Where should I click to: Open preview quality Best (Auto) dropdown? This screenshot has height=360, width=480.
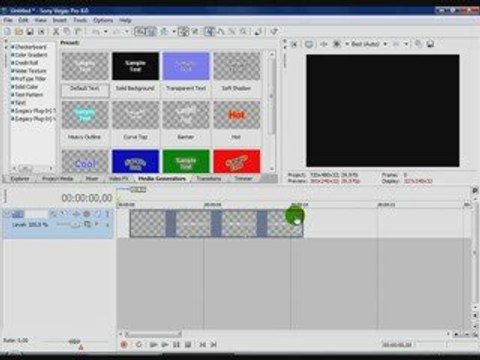pyautogui.click(x=370, y=44)
